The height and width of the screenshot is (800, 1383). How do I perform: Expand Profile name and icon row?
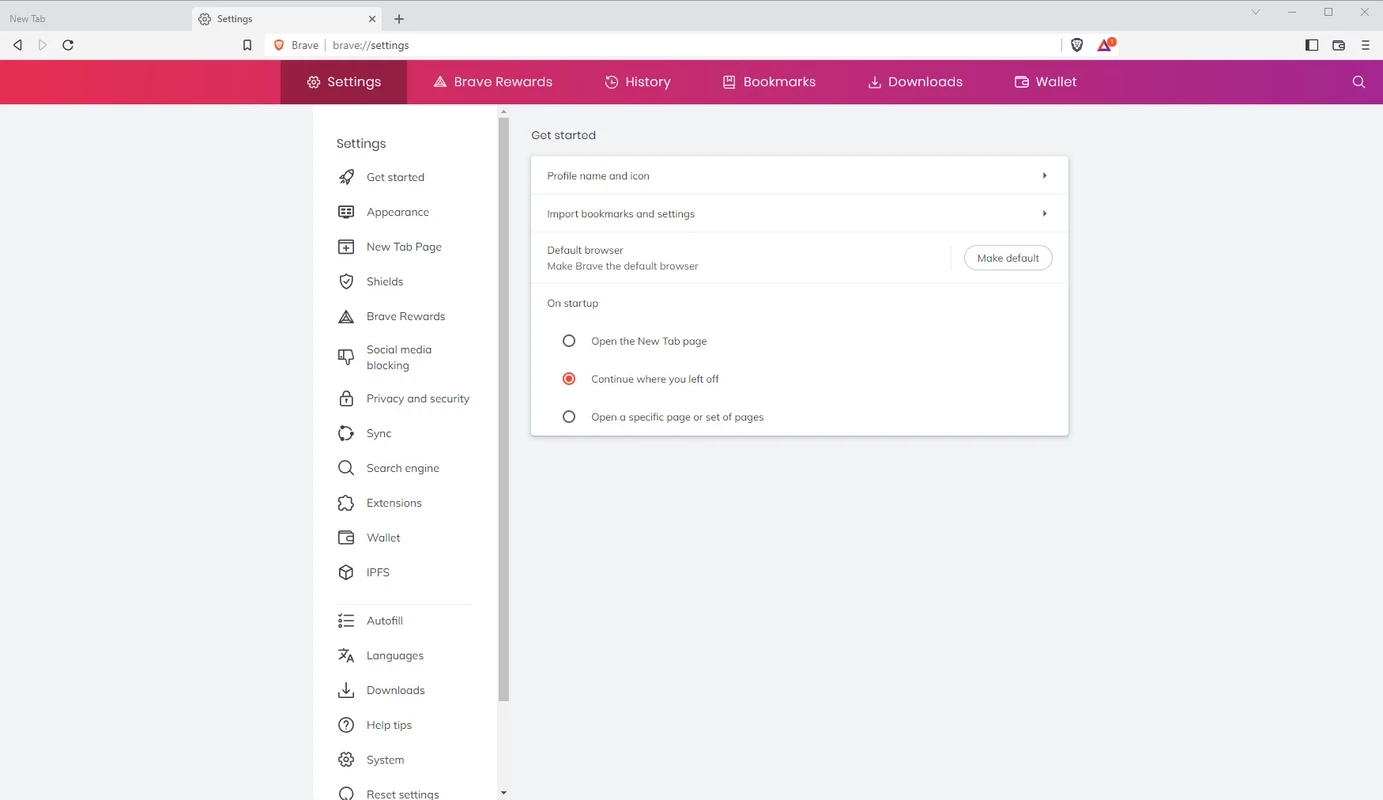point(799,176)
